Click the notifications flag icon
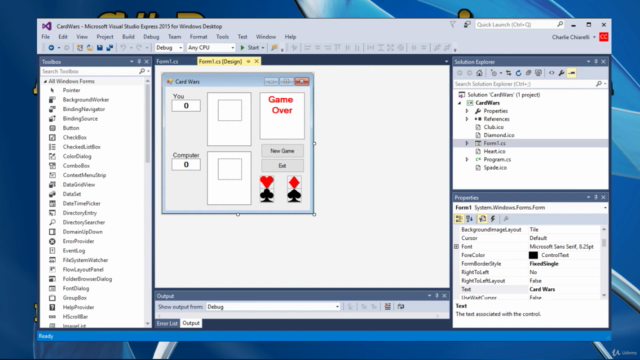The image size is (640, 360). 453,25
